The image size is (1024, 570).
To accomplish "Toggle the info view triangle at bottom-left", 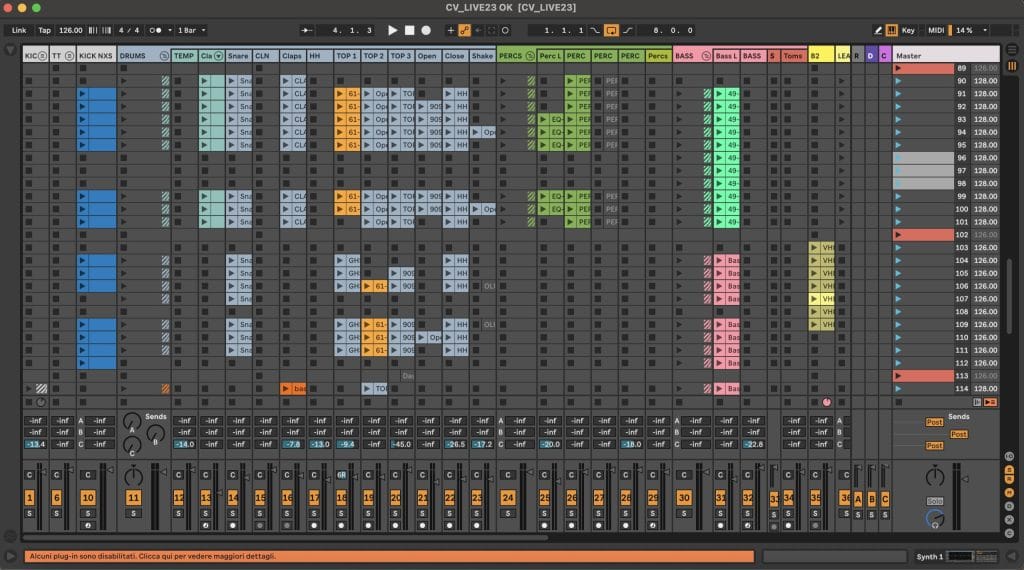I will point(10,556).
